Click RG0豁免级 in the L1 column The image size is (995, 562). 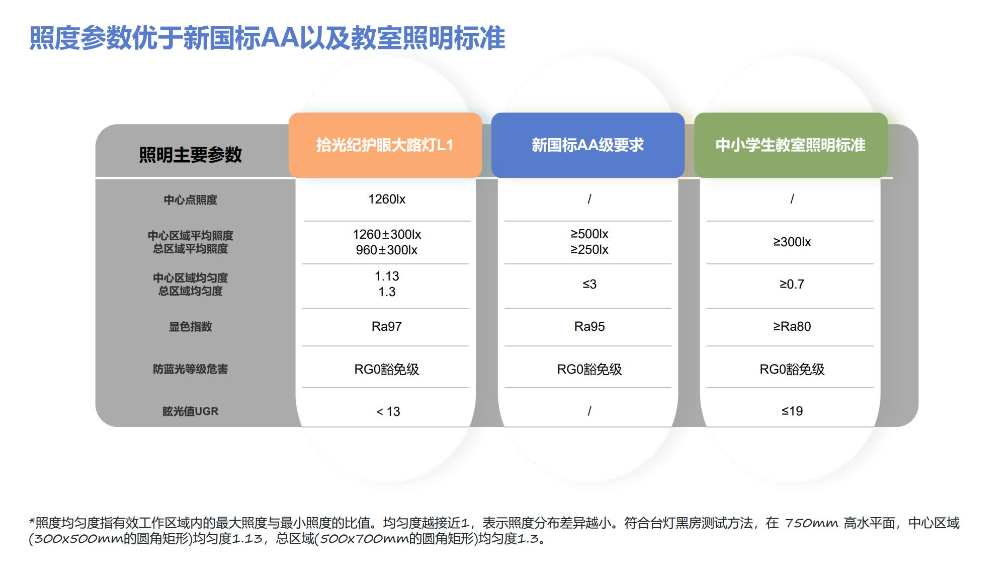tap(386, 369)
